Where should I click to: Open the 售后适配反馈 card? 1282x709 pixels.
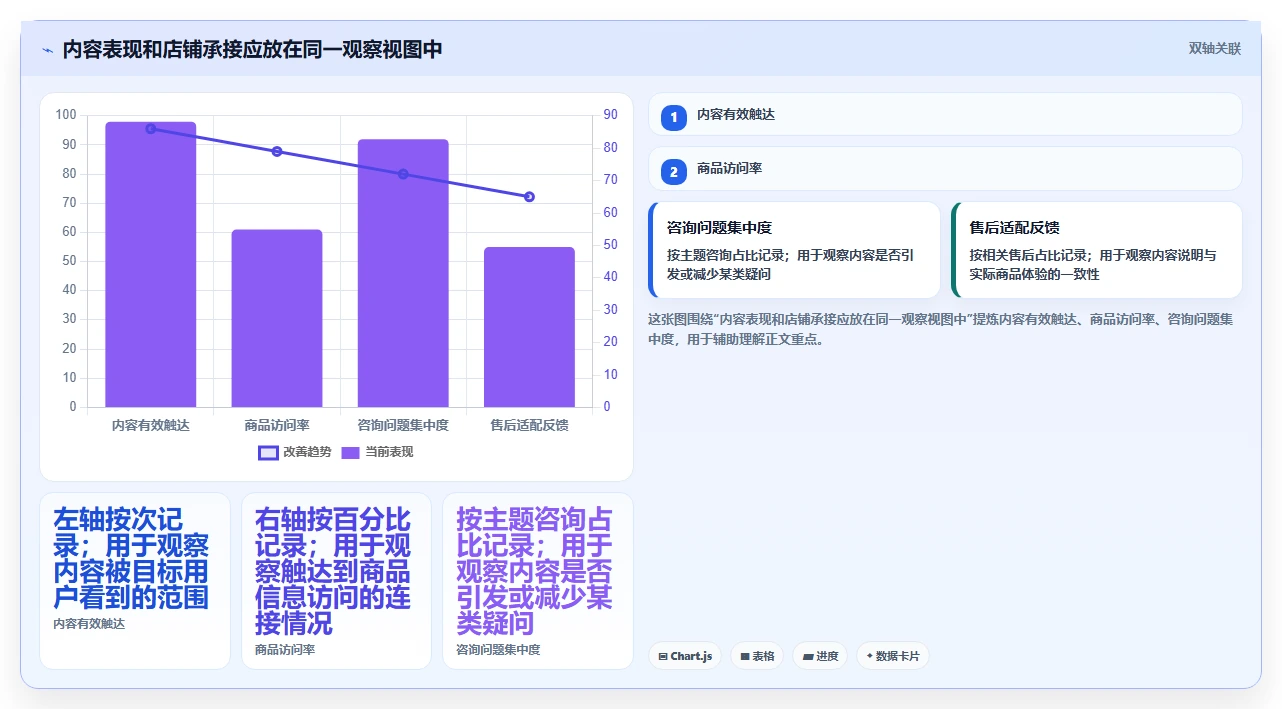pos(1096,250)
